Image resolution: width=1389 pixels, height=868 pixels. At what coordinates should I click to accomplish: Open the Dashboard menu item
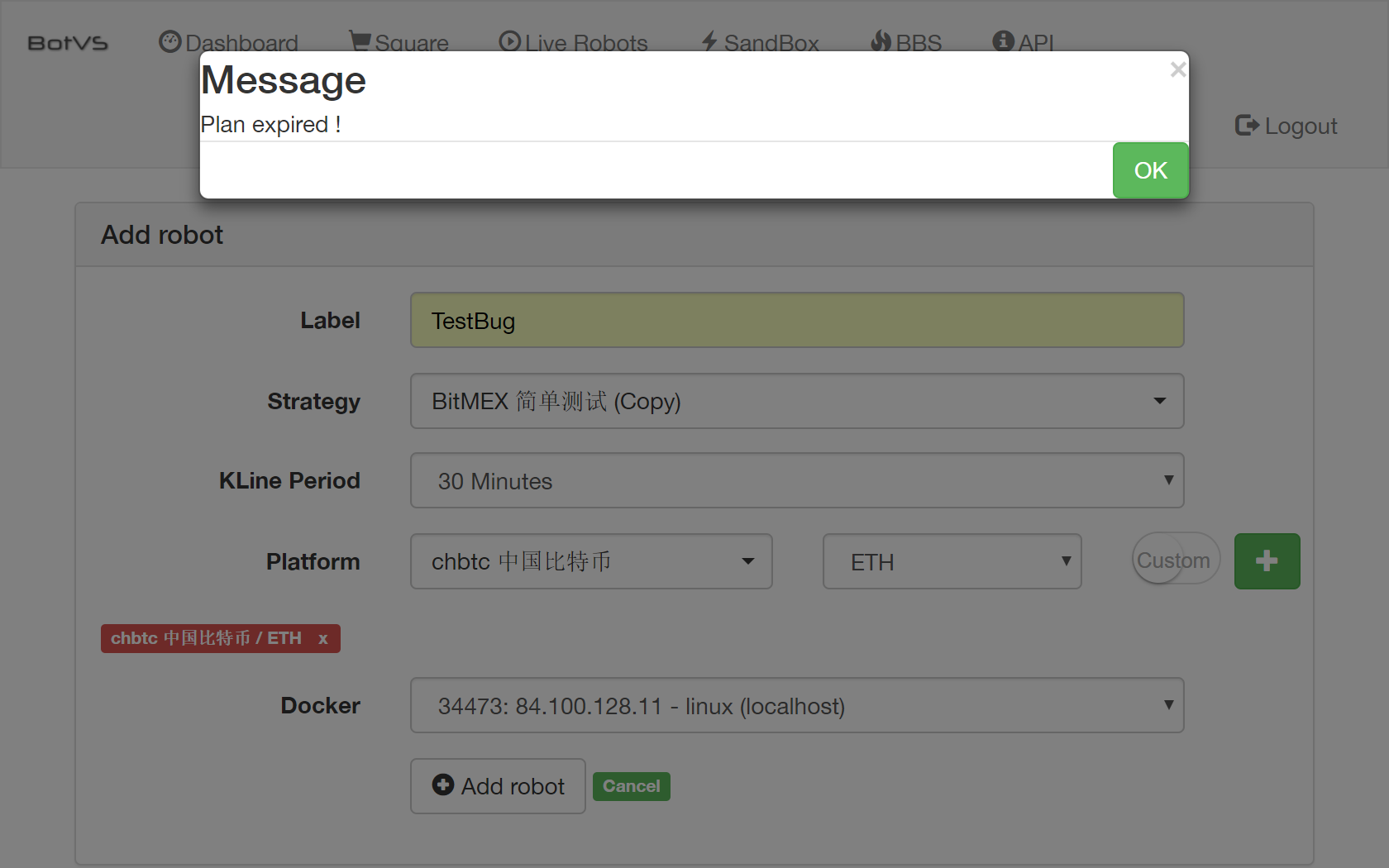point(229,42)
